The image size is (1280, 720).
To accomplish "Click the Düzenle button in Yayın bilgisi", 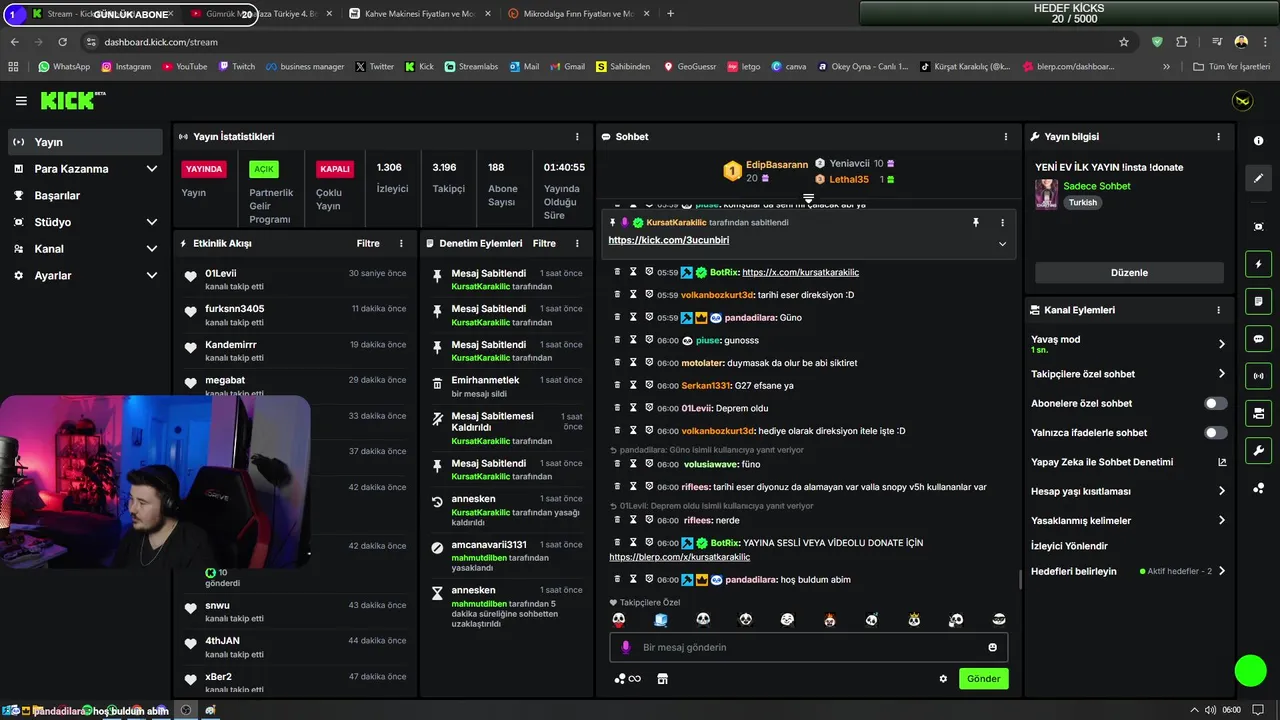I will (1129, 273).
